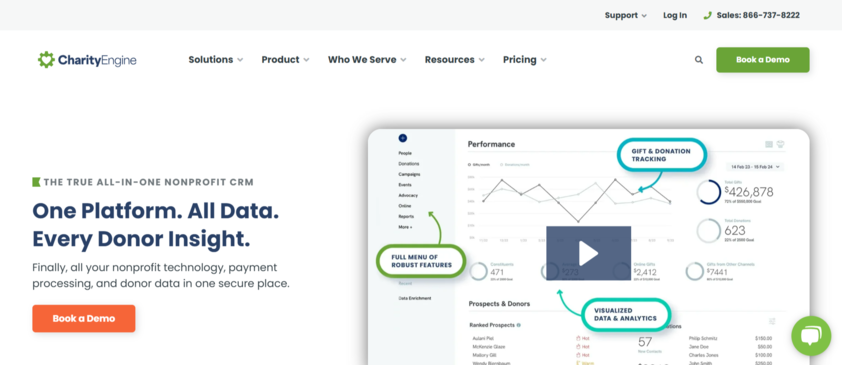Expand the Support dropdown at the top
The image size is (842, 365).
point(626,16)
